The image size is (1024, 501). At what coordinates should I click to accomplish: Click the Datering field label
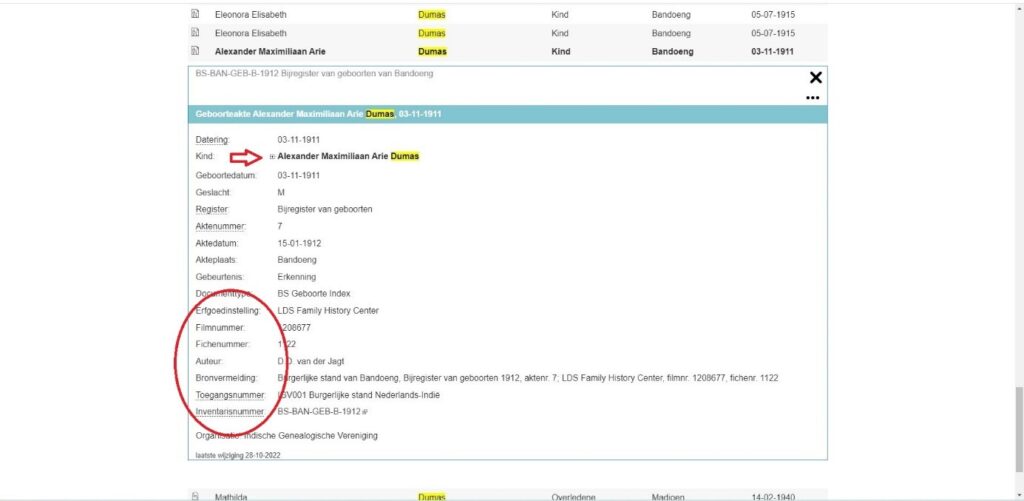213,139
